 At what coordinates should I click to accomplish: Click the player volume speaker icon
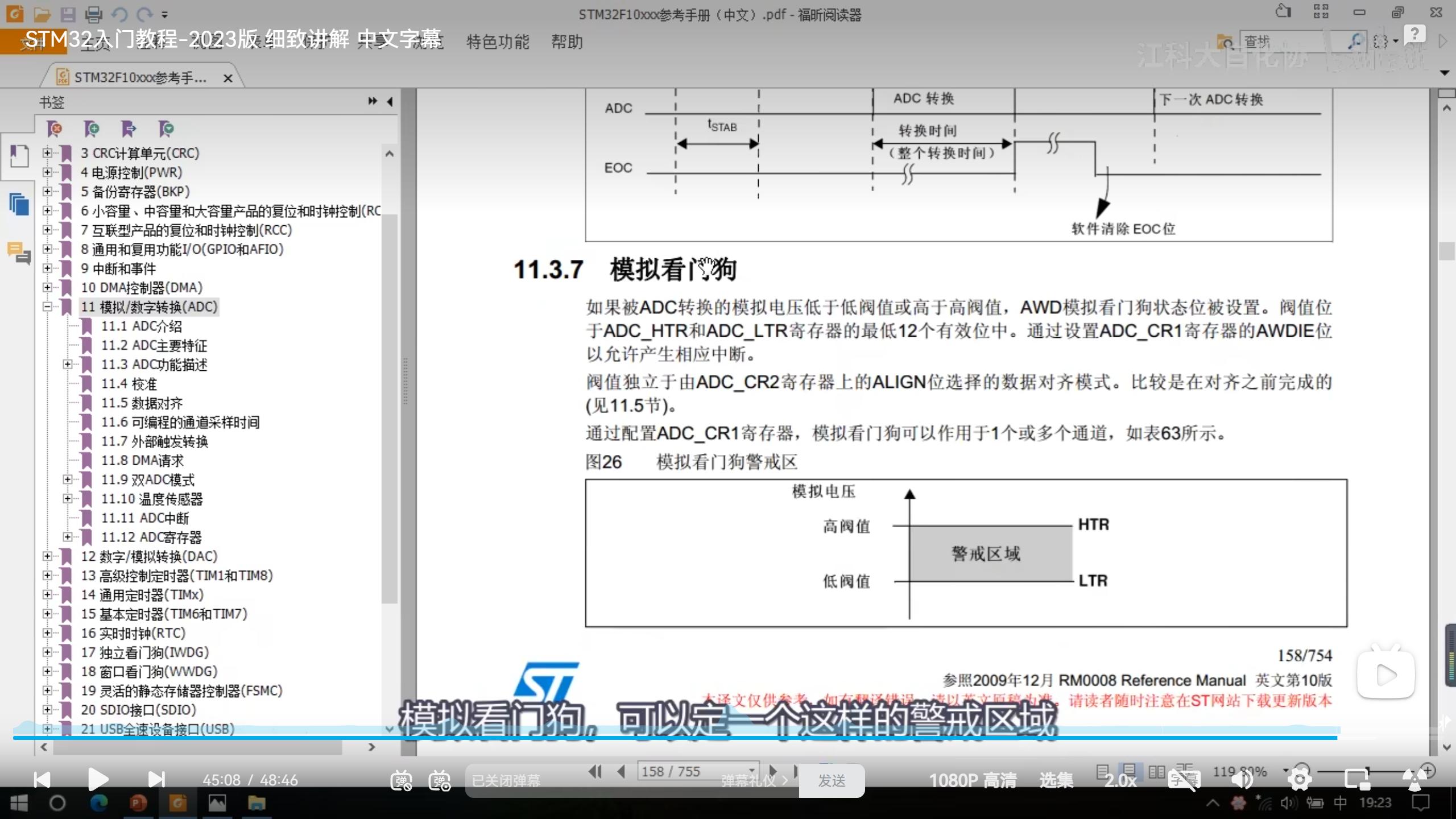tap(1242, 780)
